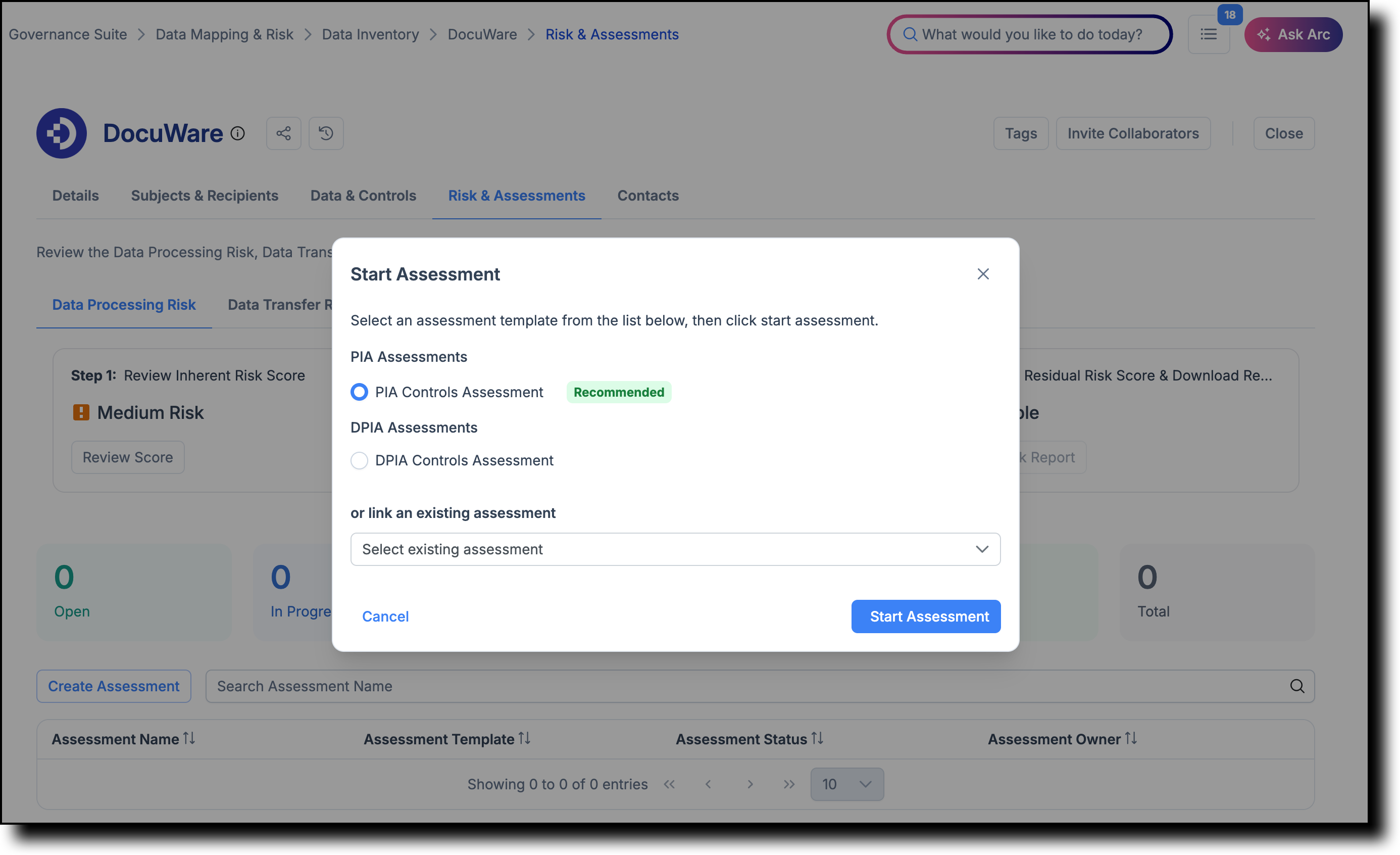Screen dimensions: 1400x855
Task: Go to next page of entries
Action: 750,784
